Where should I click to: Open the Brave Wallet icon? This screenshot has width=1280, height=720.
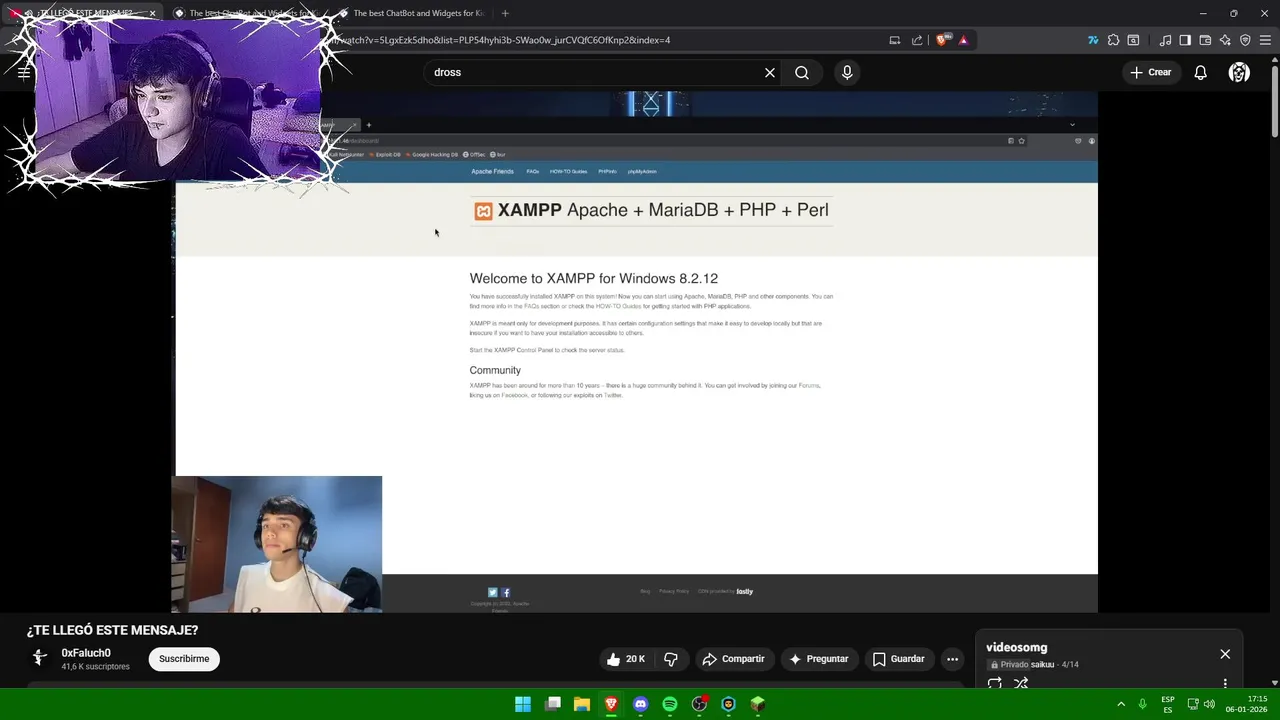click(x=1205, y=41)
